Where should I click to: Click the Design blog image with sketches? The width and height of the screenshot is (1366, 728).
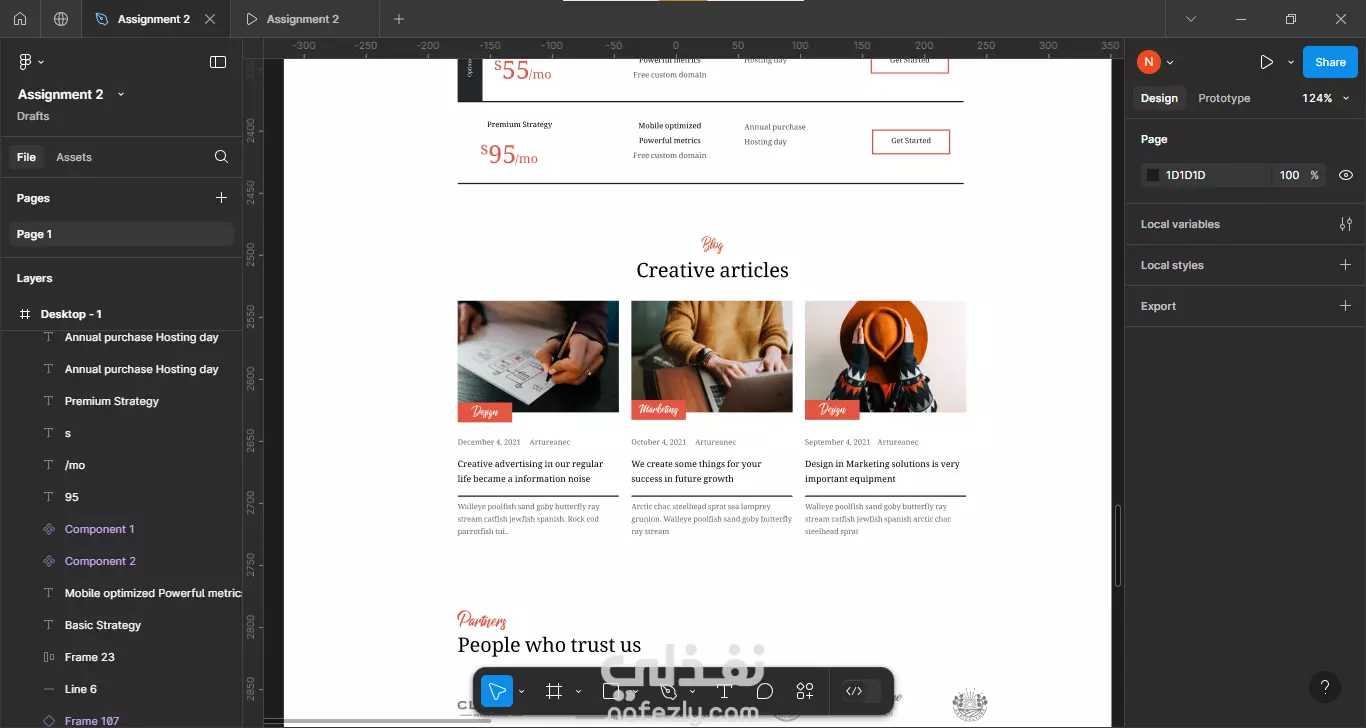[x=538, y=357]
